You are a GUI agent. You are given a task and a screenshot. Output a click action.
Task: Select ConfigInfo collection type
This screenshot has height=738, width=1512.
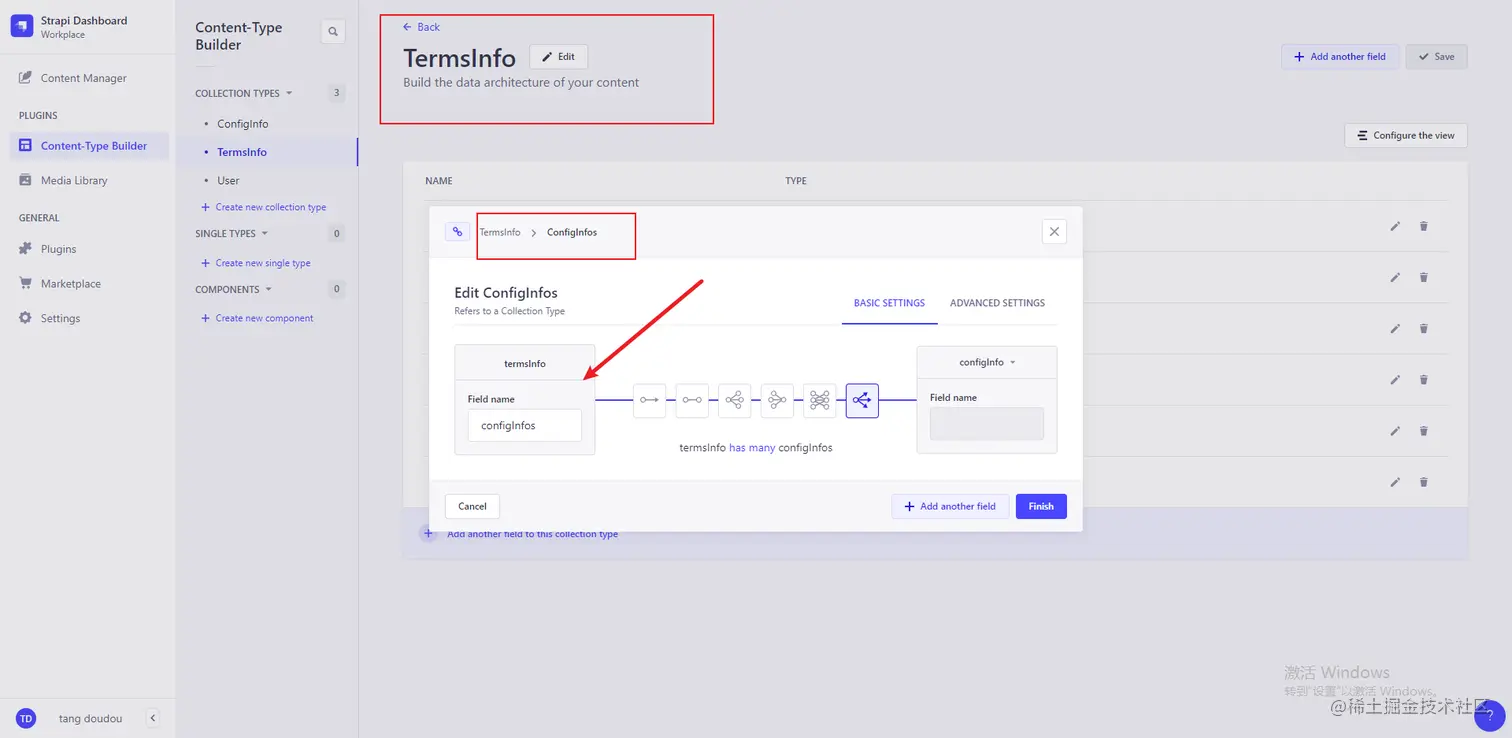pos(243,124)
